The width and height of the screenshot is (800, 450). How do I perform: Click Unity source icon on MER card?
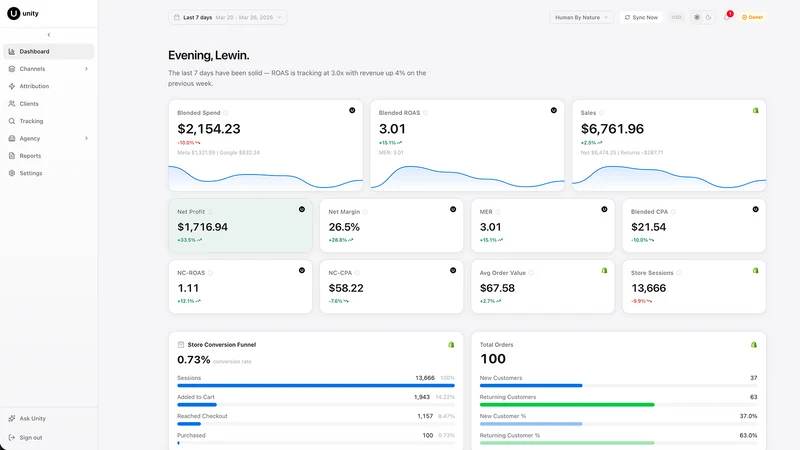pyautogui.click(x=604, y=209)
